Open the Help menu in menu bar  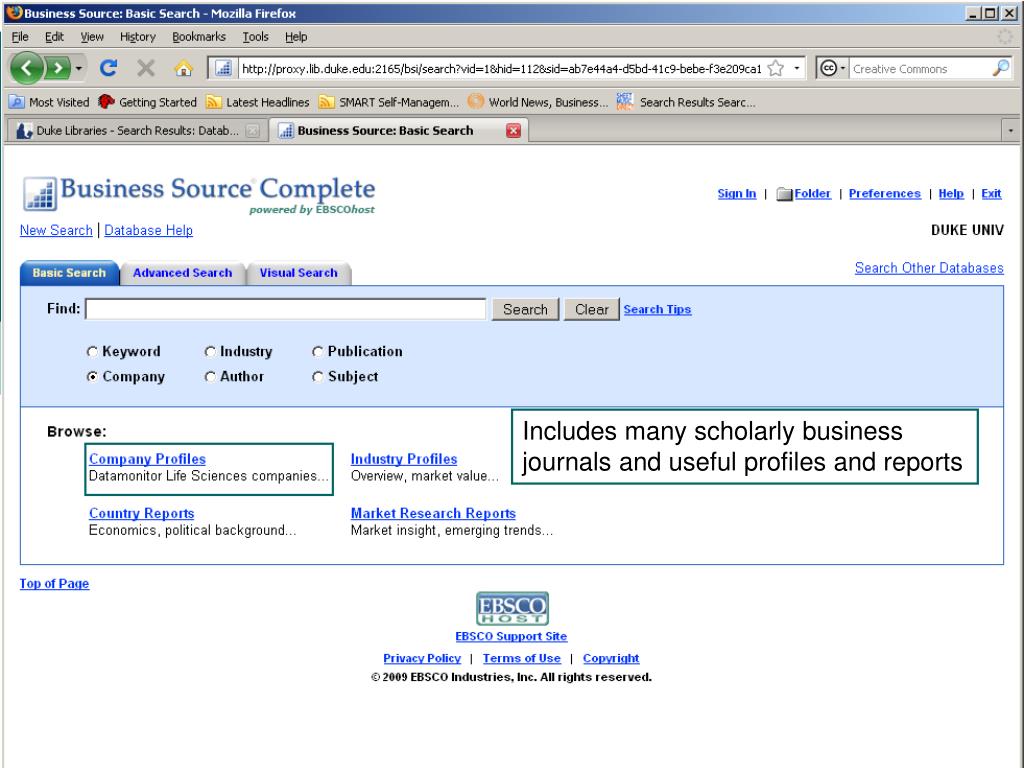pos(296,37)
